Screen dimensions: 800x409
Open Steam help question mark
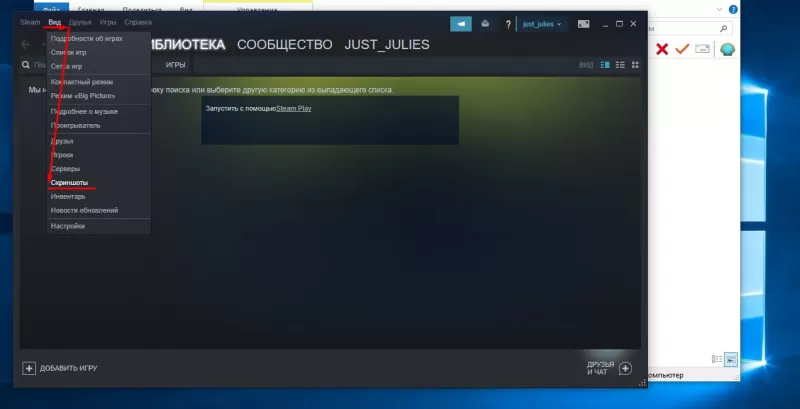pyautogui.click(x=508, y=24)
